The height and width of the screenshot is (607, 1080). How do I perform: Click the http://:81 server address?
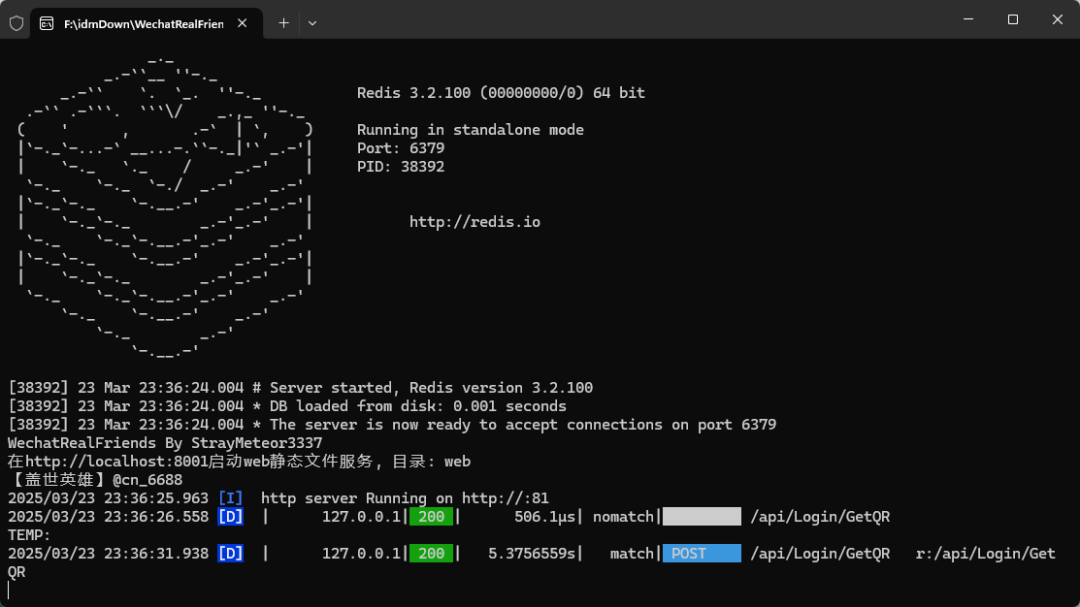505,498
